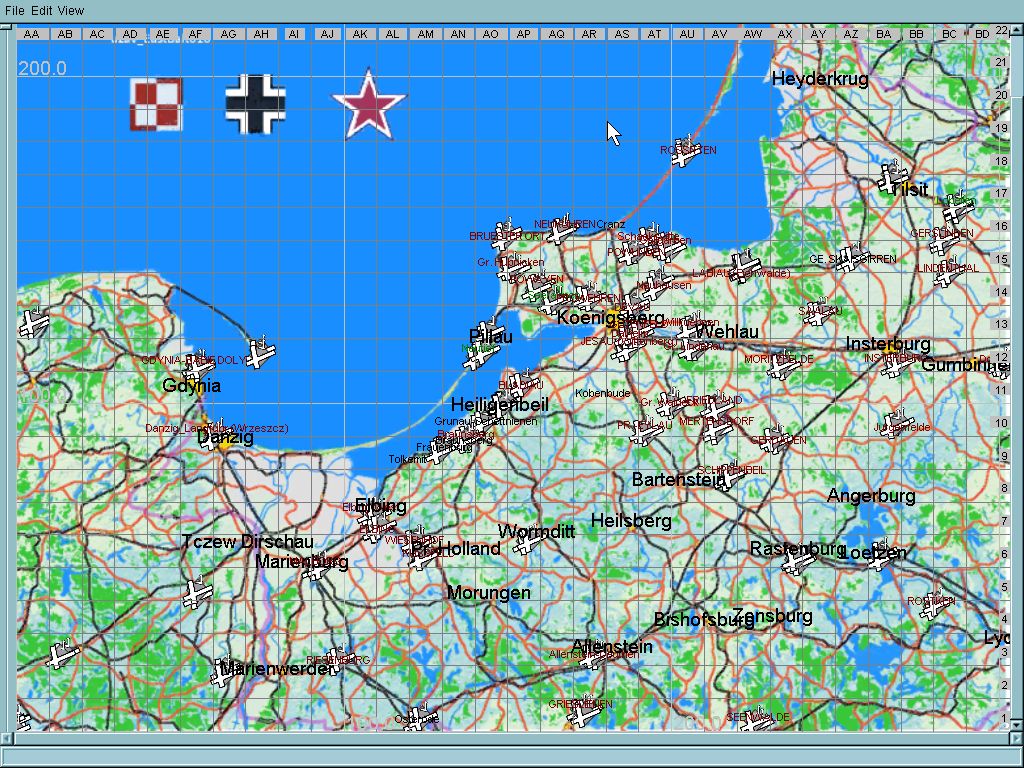Click the Juergenfelde airfield icon
The height and width of the screenshot is (768, 1024).
(x=898, y=424)
